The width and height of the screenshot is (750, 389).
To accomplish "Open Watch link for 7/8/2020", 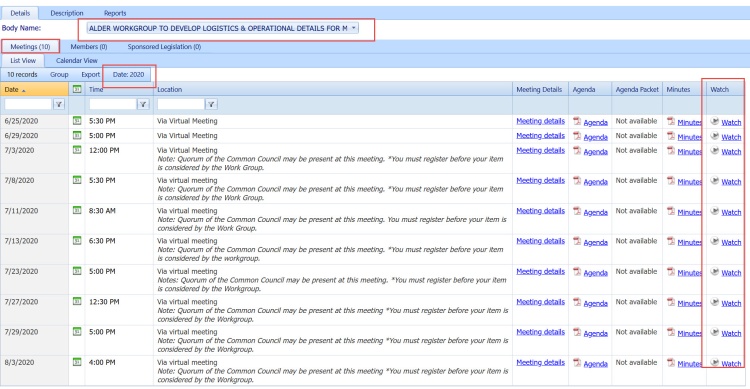I will click(x=731, y=182).
